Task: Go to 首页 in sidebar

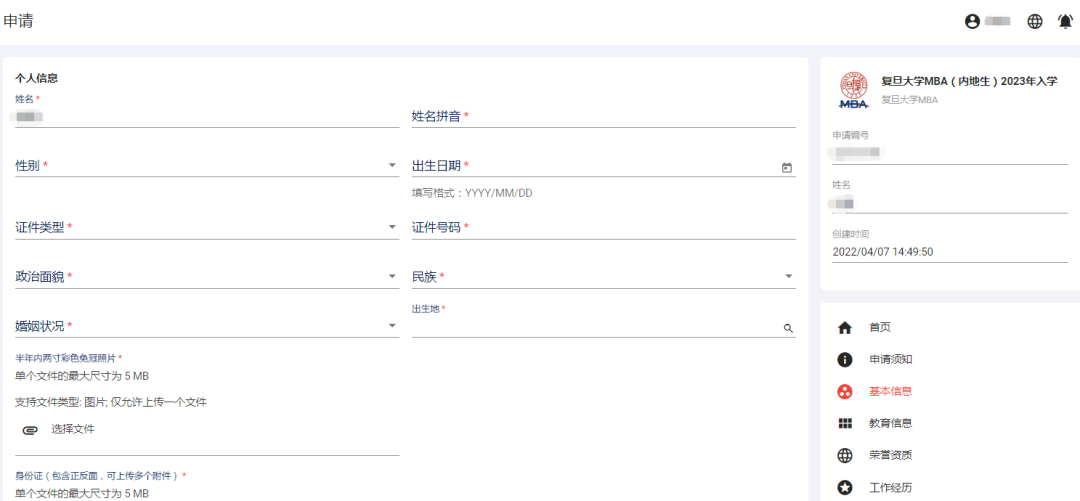Action: pos(879,327)
